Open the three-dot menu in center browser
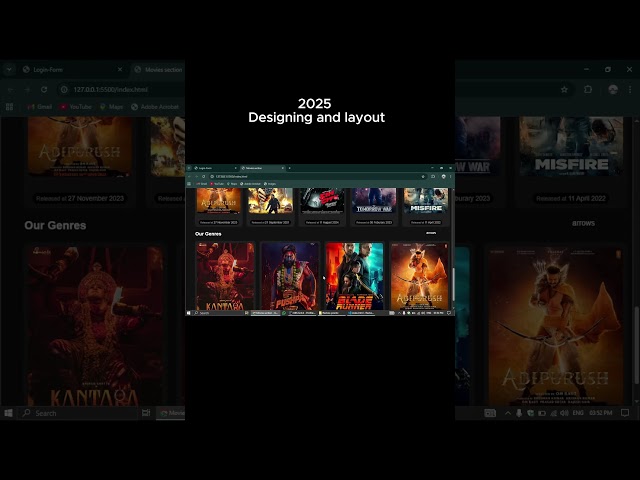Image resolution: width=640 pixels, height=480 pixels. pyautogui.click(x=451, y=176)
